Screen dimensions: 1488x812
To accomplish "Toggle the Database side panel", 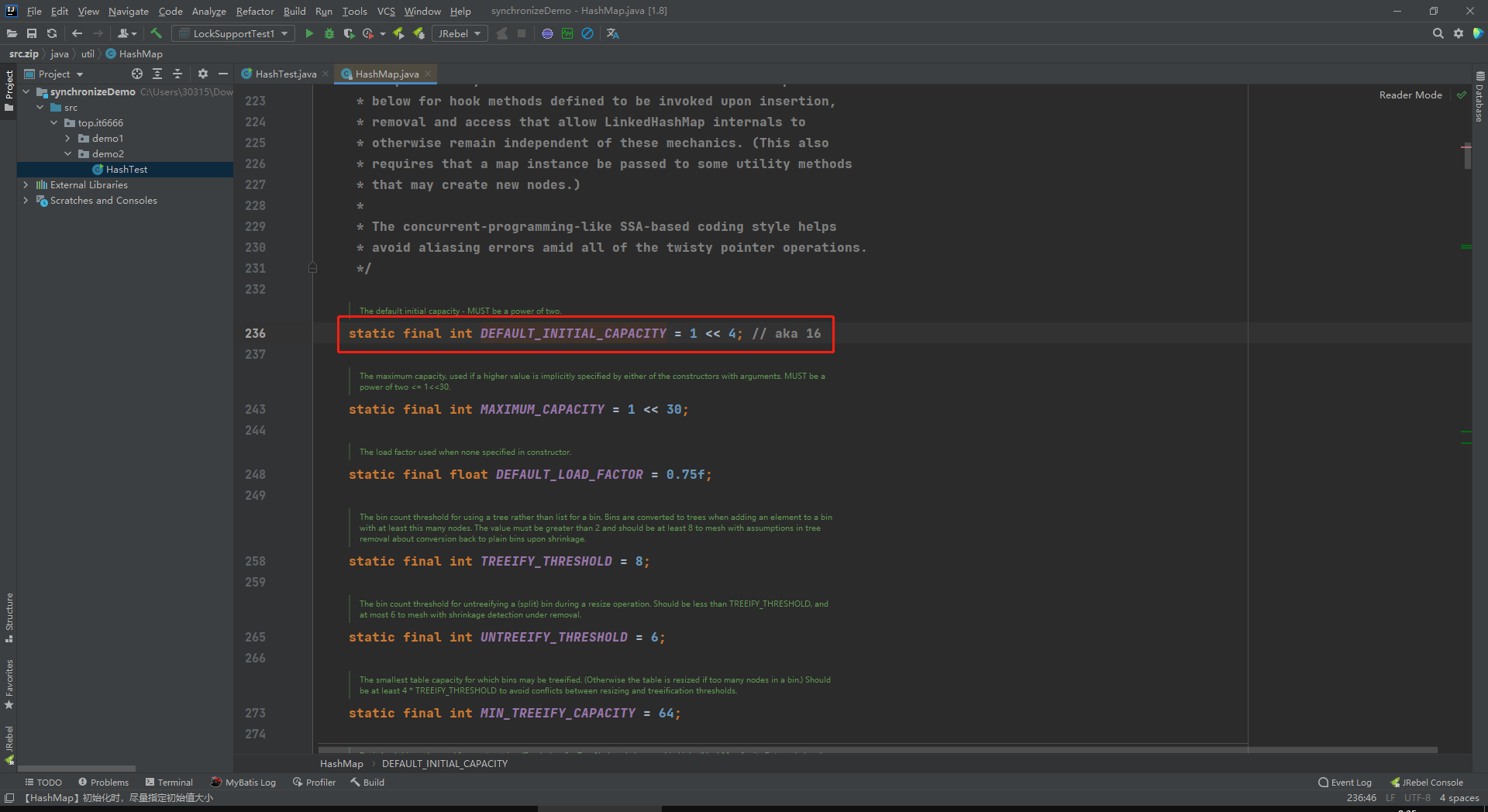I will [1479, 98].
